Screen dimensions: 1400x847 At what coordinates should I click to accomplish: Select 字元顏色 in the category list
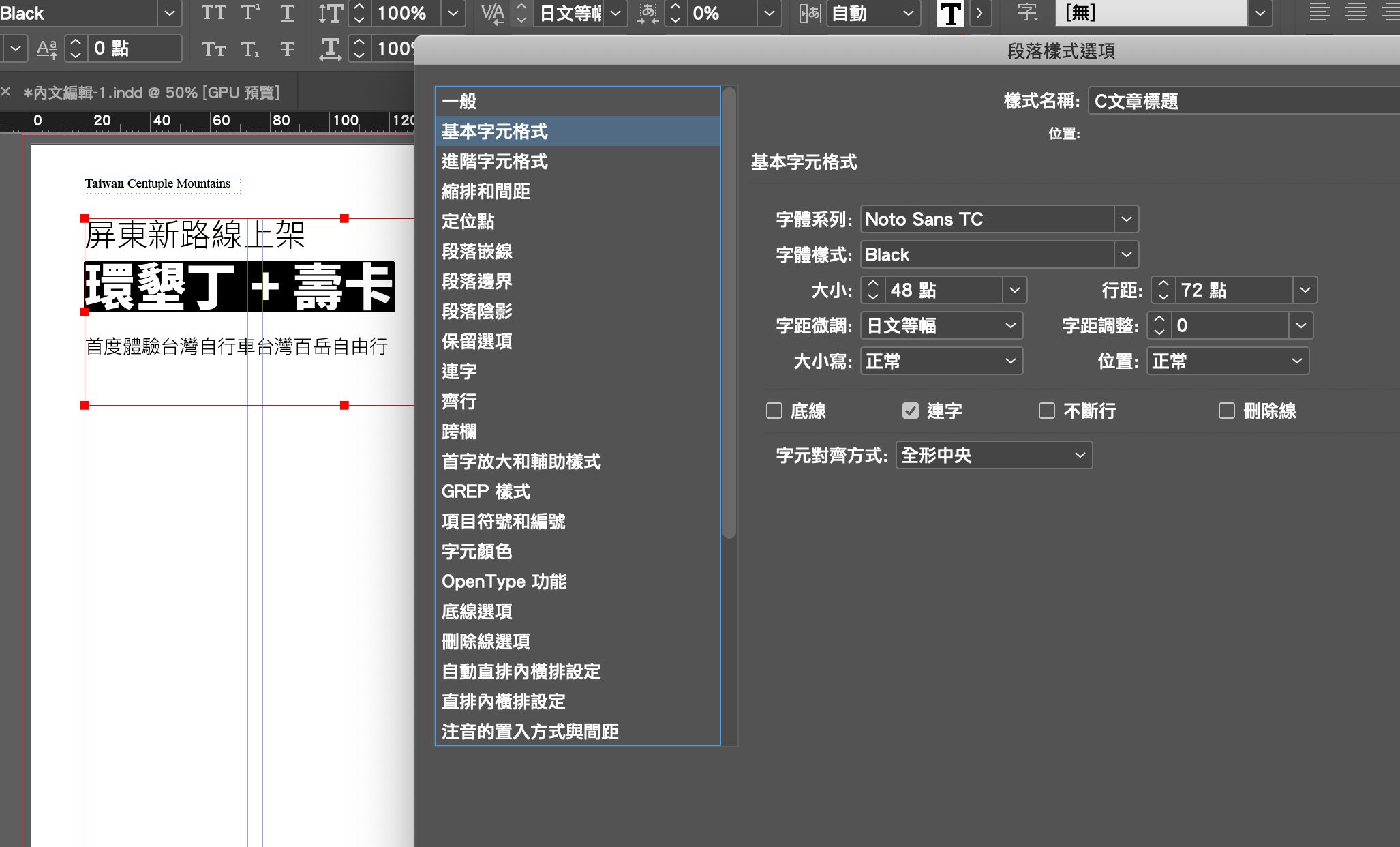click(476, 552)
